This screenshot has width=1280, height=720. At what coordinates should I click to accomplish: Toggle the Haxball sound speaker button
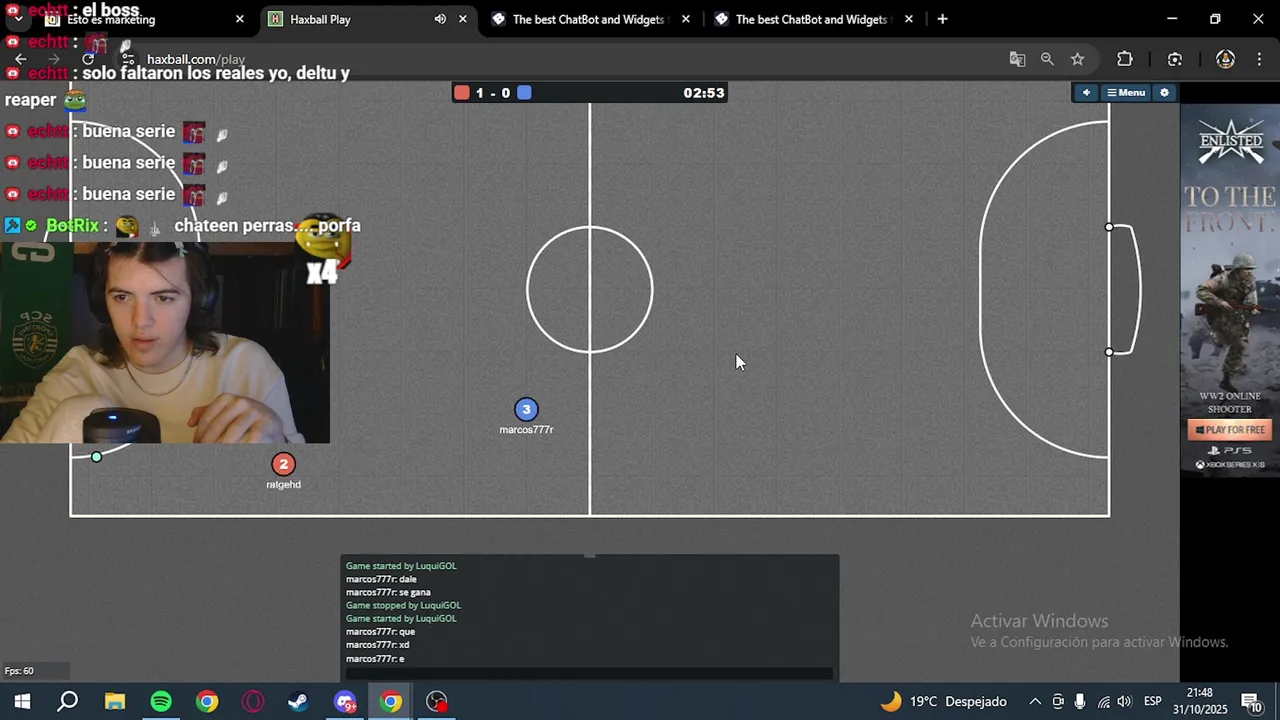(1086, 93)
